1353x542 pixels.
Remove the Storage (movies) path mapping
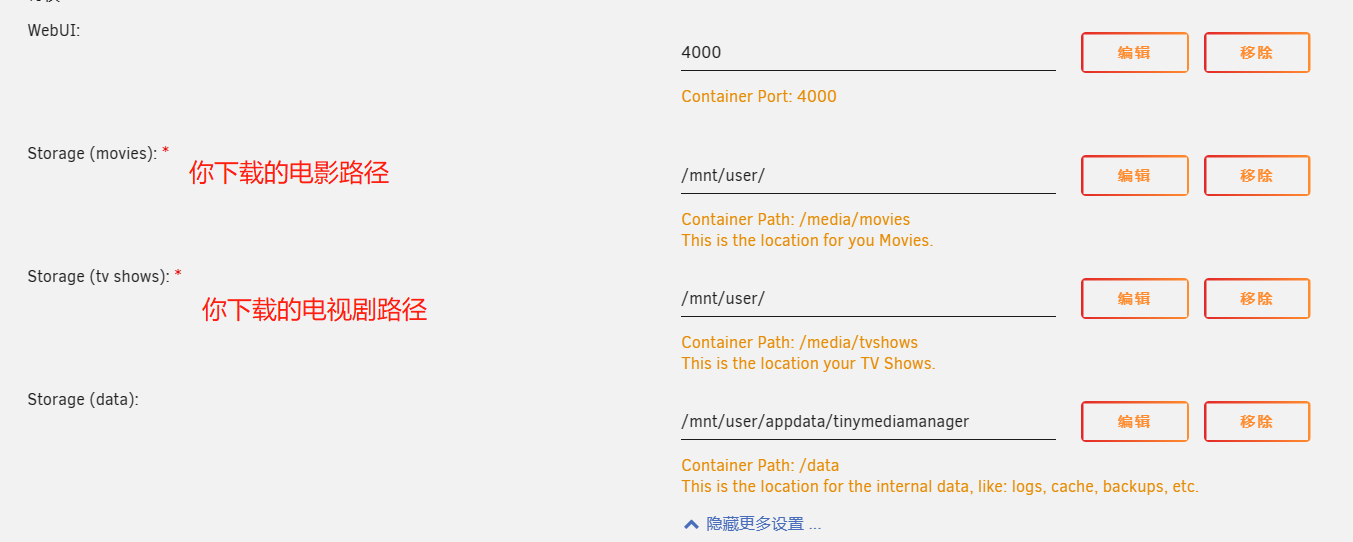pyautogui.click(x=1256, y=176)
